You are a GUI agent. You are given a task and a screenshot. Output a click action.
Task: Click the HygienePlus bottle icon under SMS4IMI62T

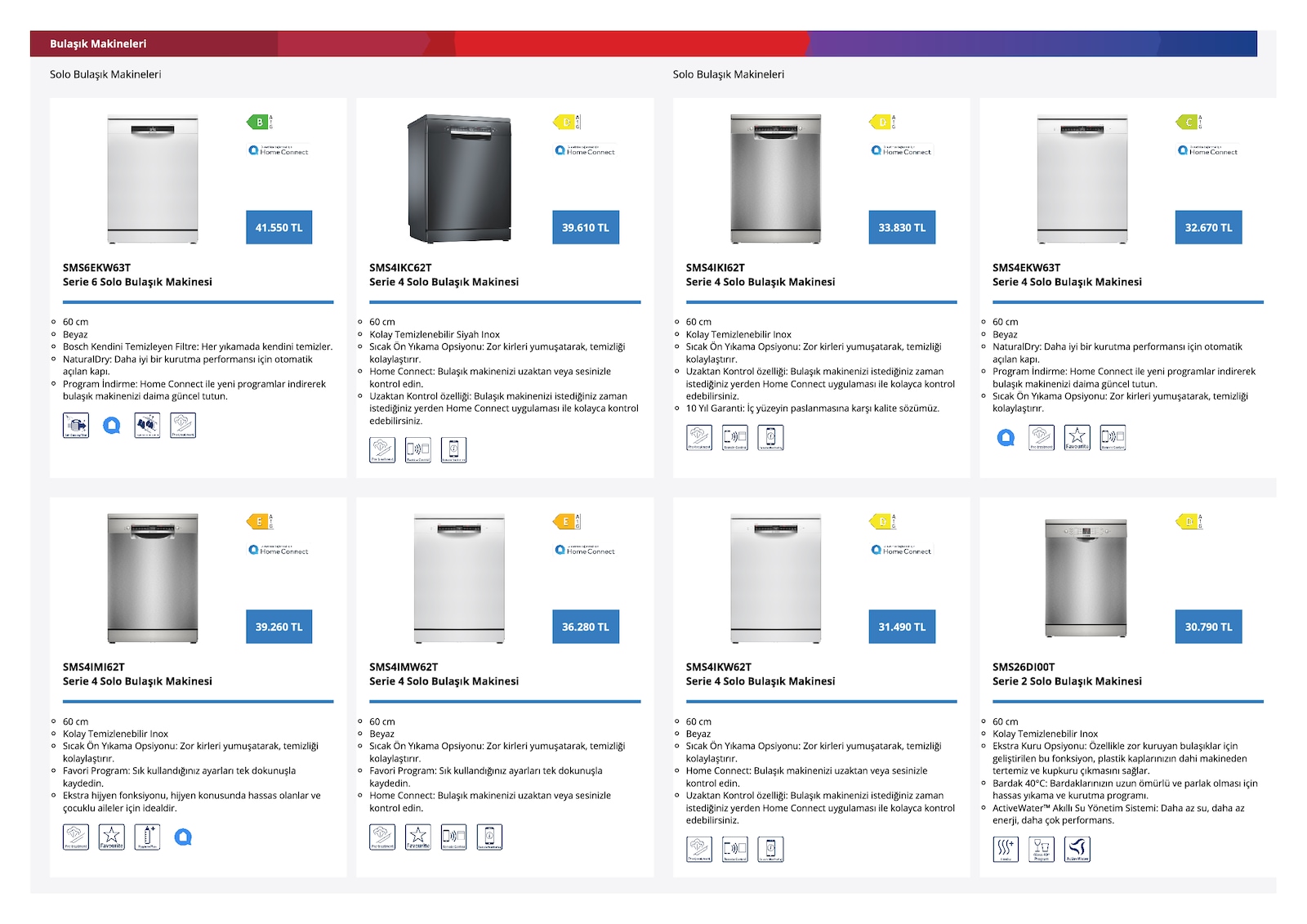coord(147,837)
